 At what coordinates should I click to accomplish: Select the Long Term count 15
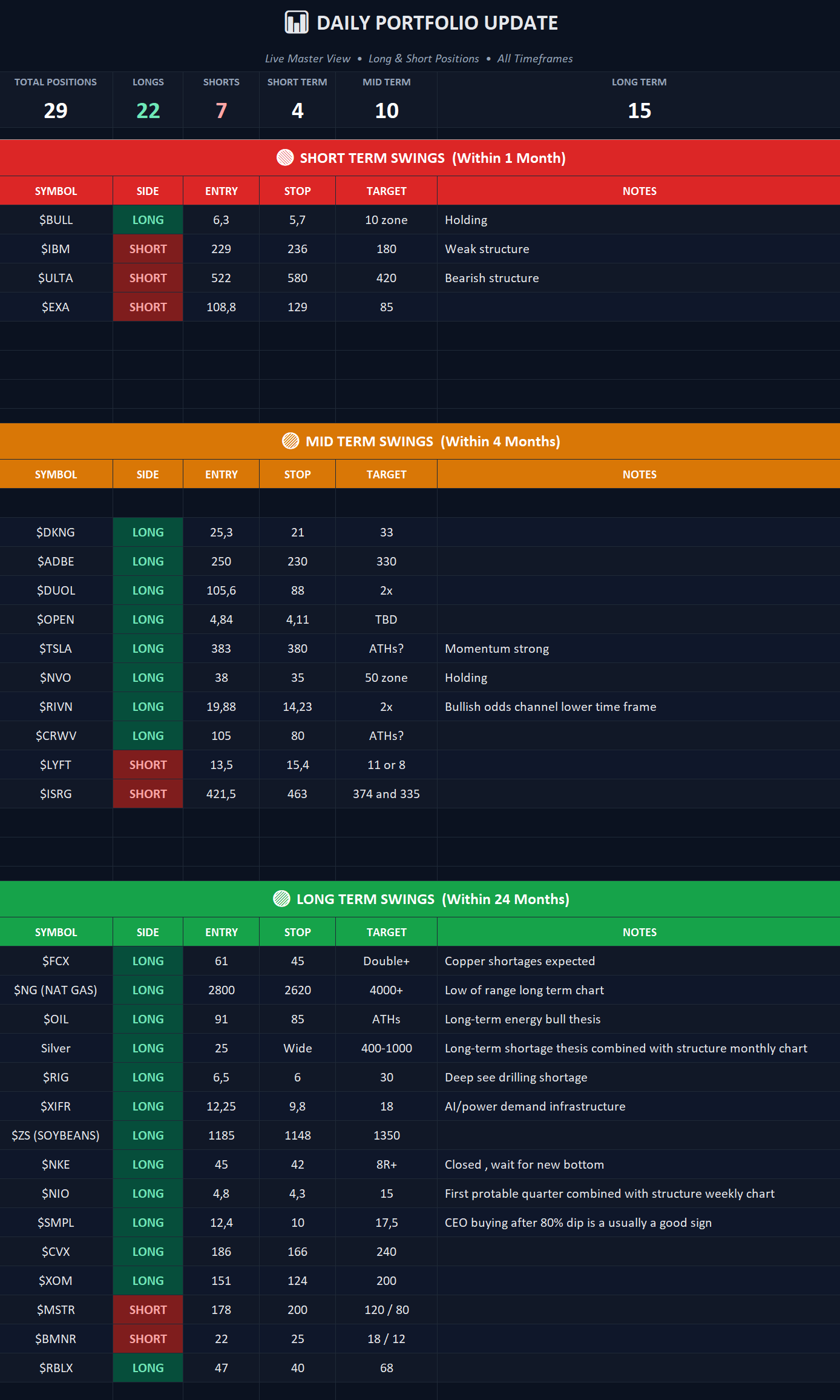pos(639,110)
